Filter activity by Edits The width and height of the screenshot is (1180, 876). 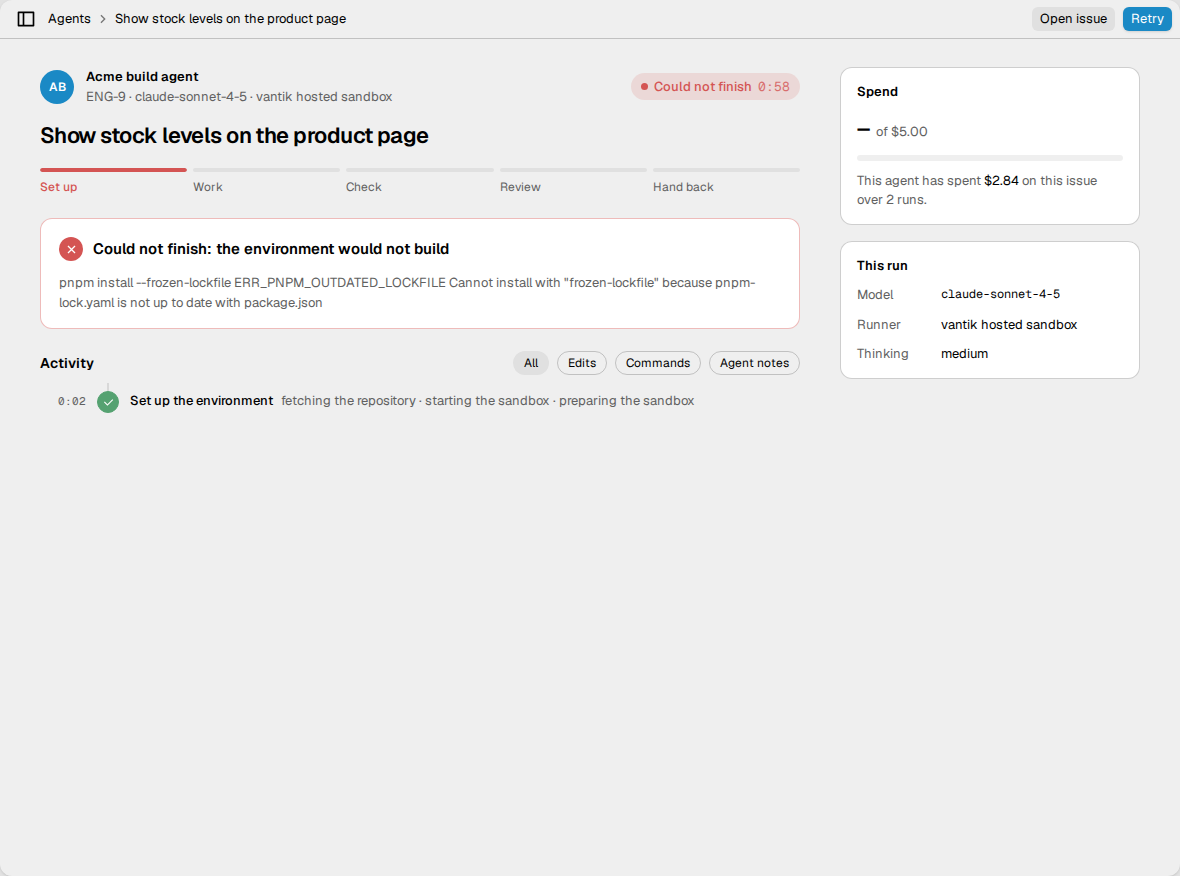(x=582, y=363)
